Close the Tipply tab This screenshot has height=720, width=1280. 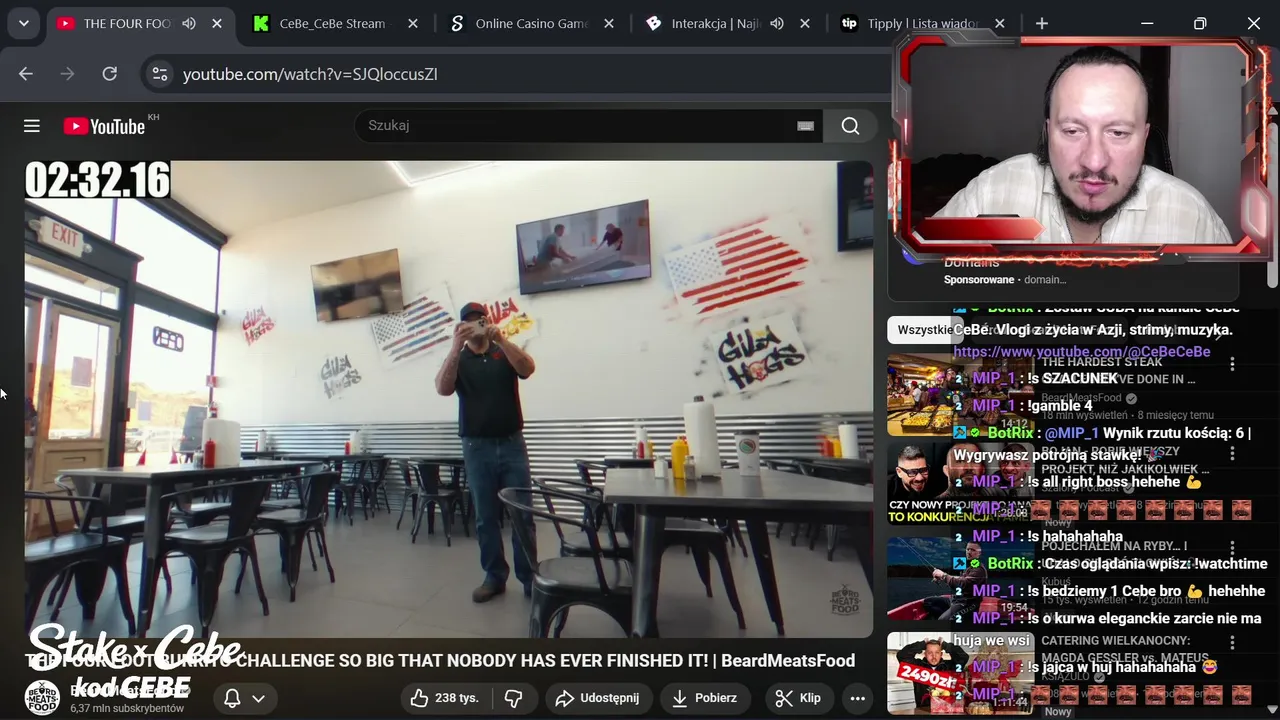tap(1000, 23)
